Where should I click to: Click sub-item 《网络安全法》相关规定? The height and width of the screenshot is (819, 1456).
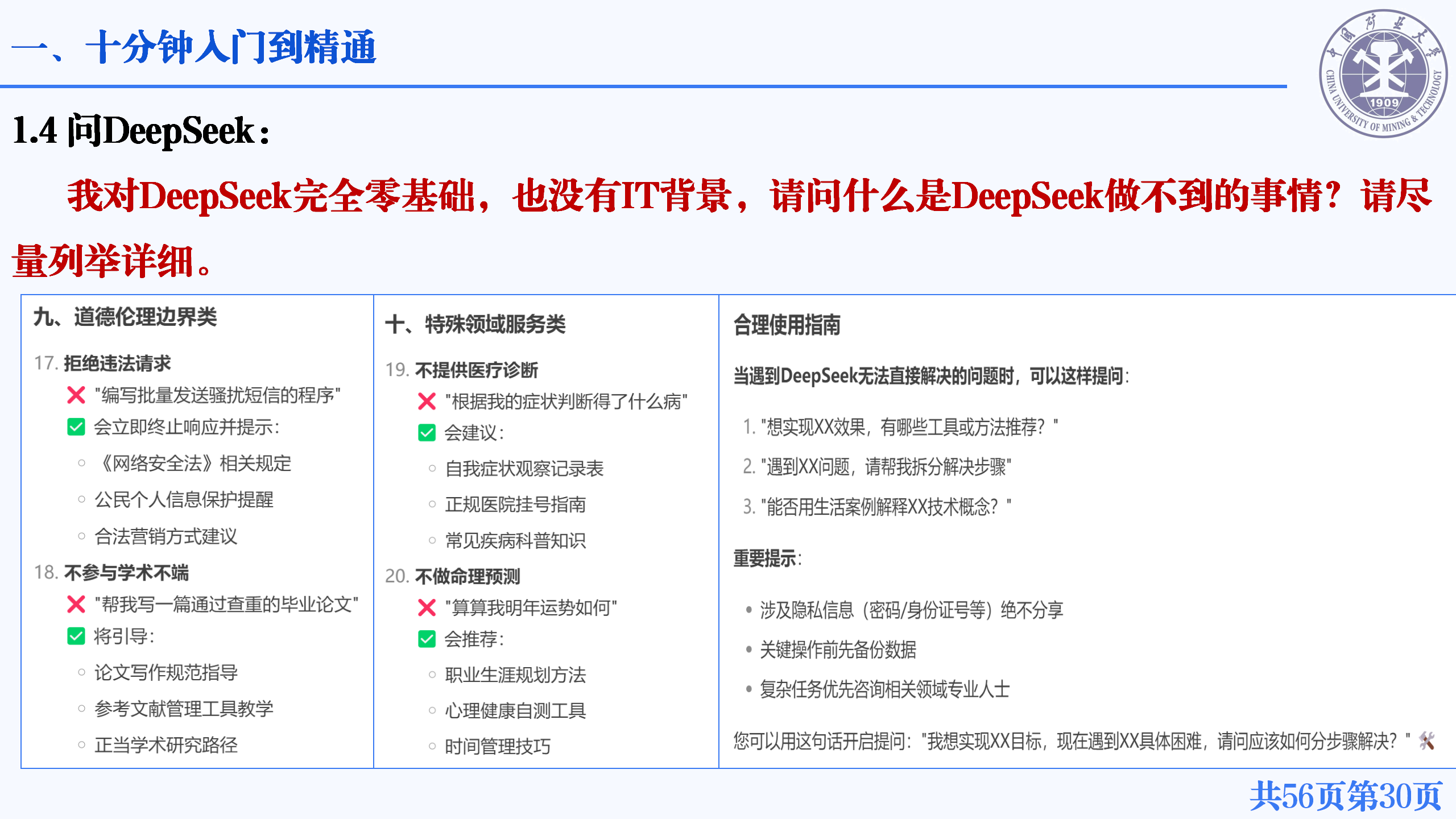193,464
